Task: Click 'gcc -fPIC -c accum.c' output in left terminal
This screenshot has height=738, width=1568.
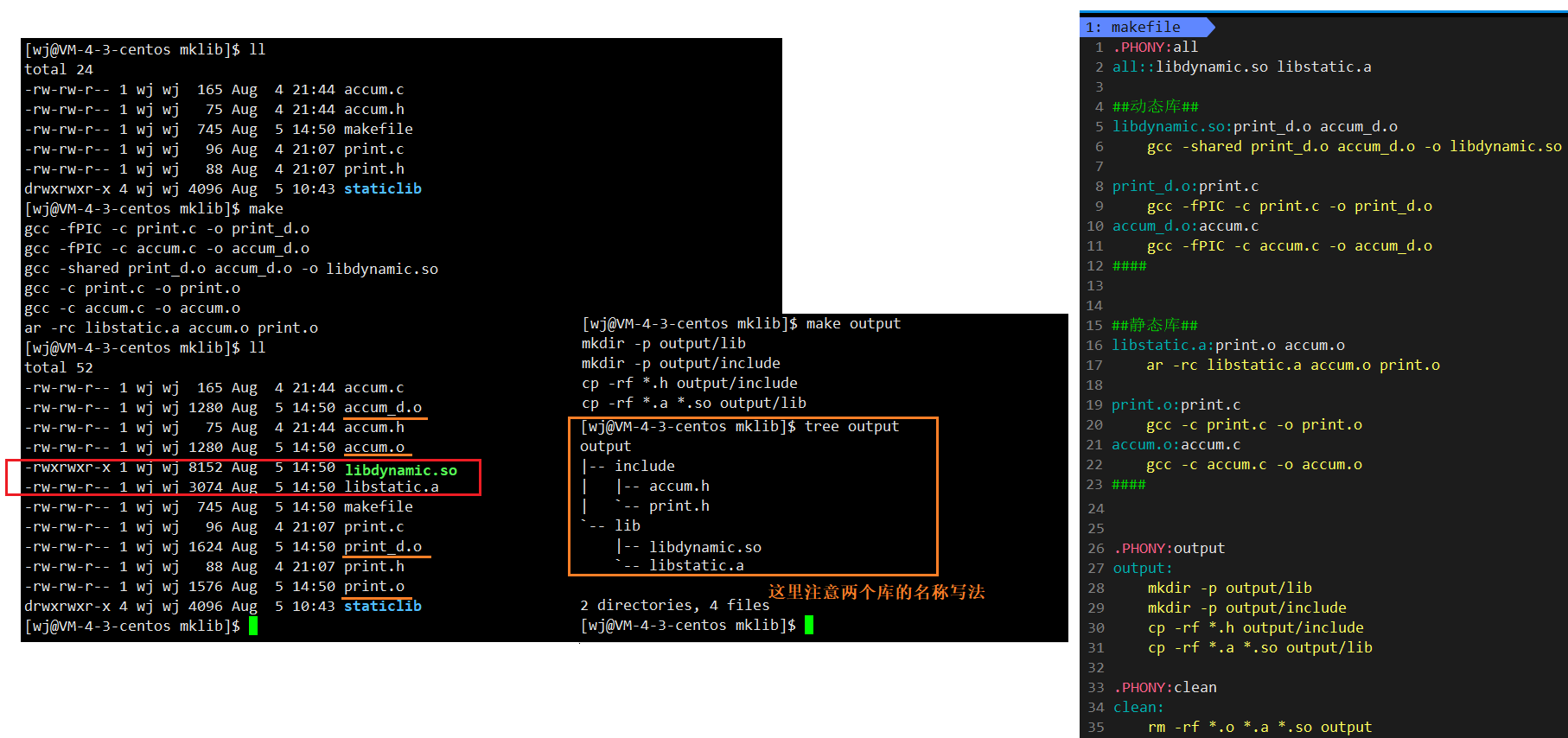Action: [167, 248]
